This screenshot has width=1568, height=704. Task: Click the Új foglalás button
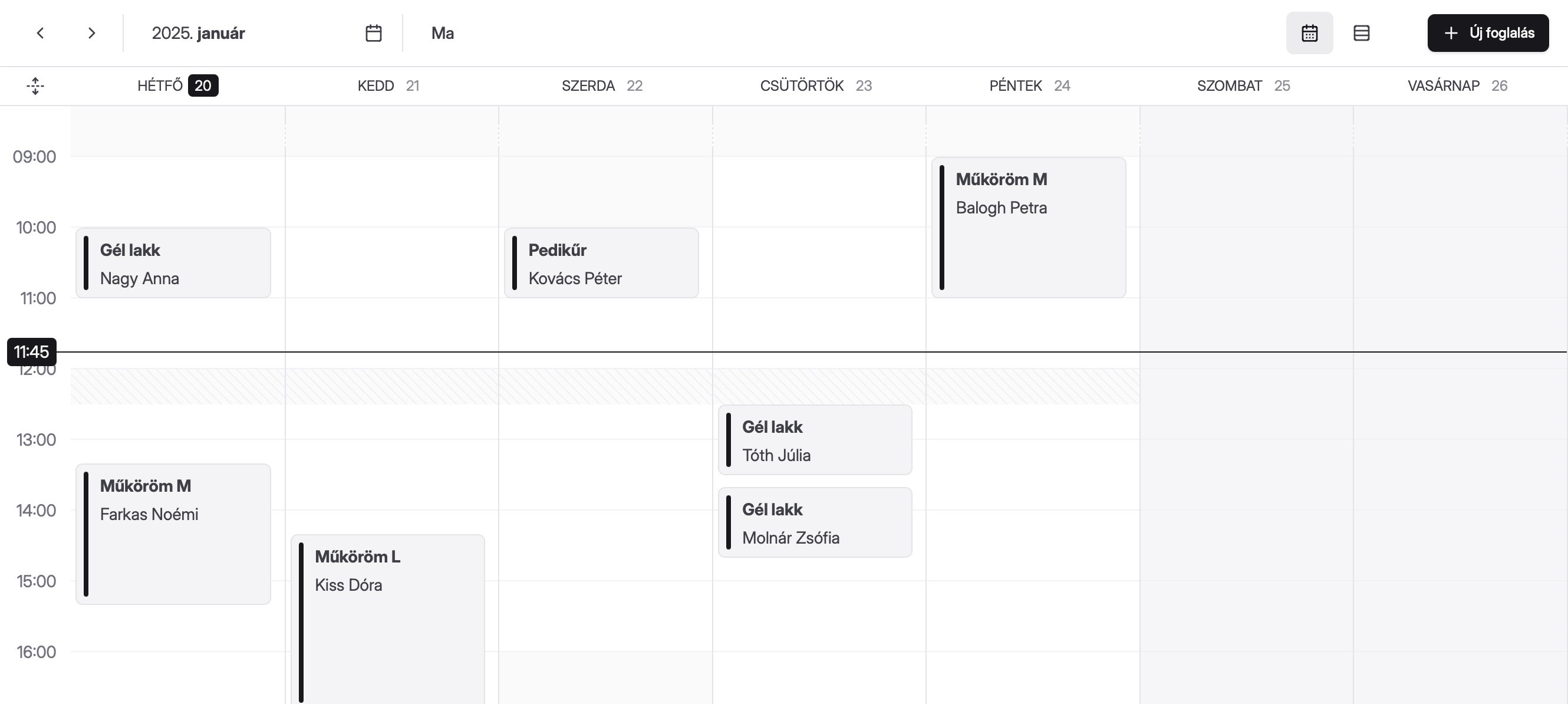click(x=1488, y=33)
